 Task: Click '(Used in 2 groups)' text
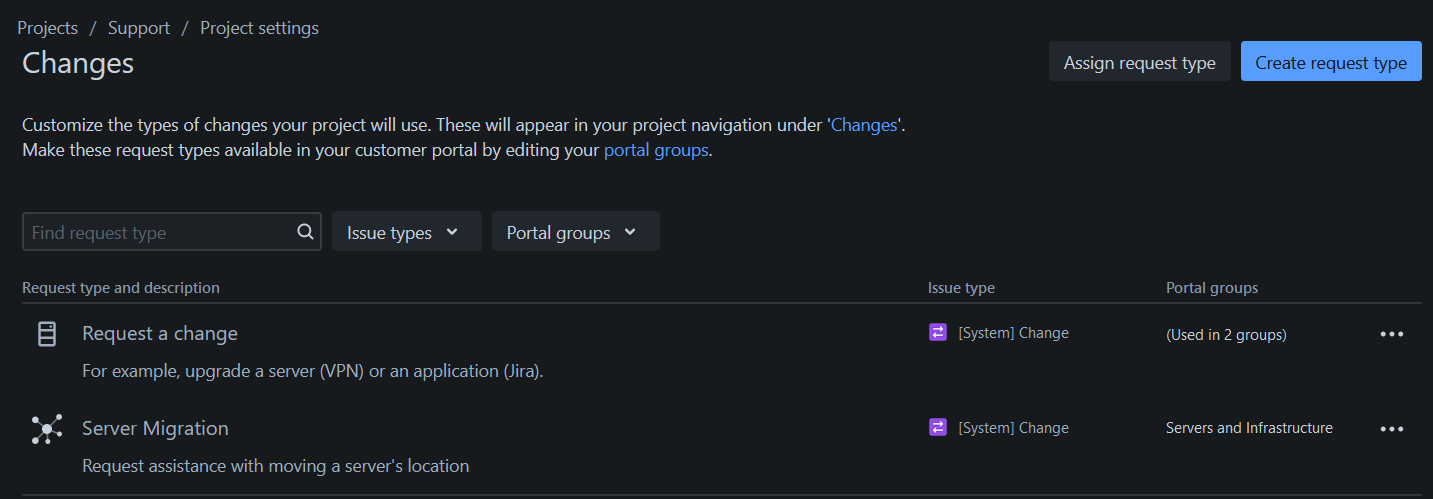coord(1226,335)
